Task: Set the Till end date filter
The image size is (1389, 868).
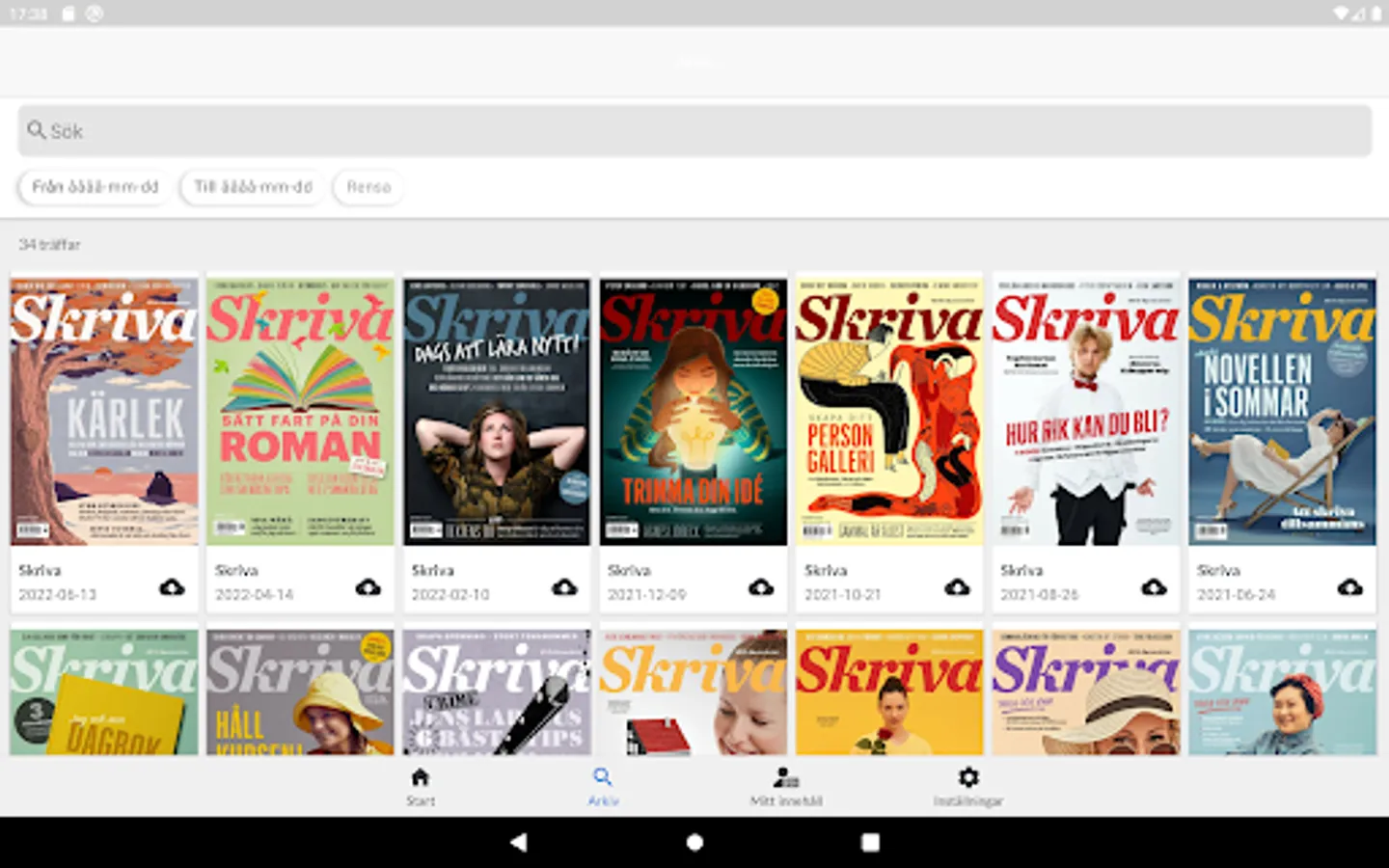Action: (253, 187)
